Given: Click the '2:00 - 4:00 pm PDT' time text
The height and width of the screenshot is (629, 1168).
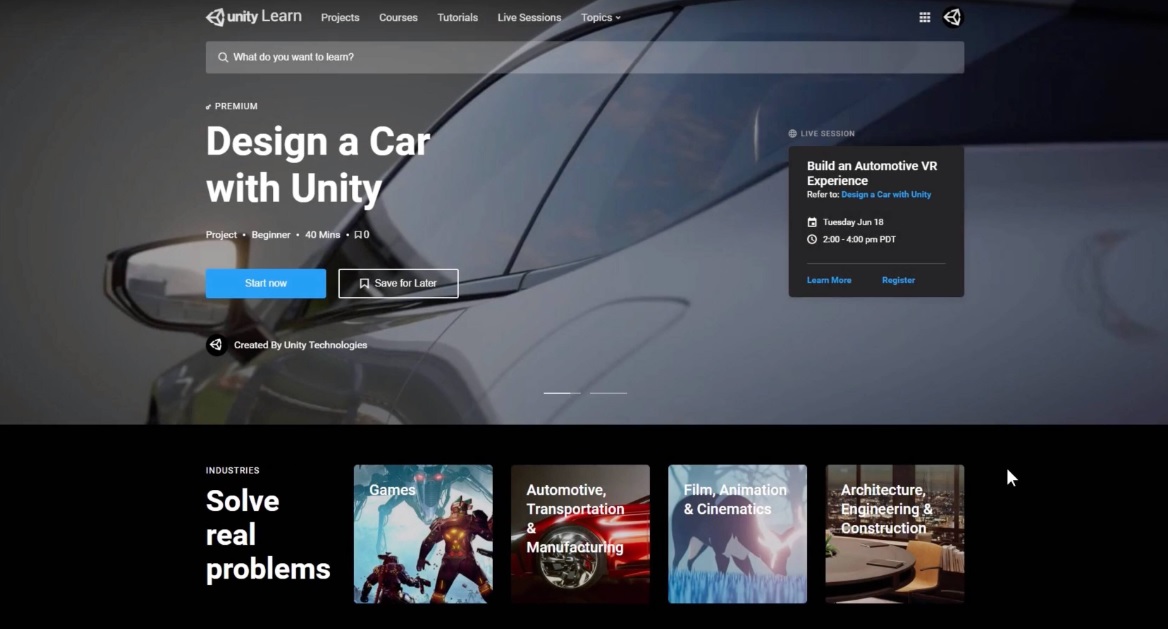Looking at the screenshot, I should [x=859, y=239].
